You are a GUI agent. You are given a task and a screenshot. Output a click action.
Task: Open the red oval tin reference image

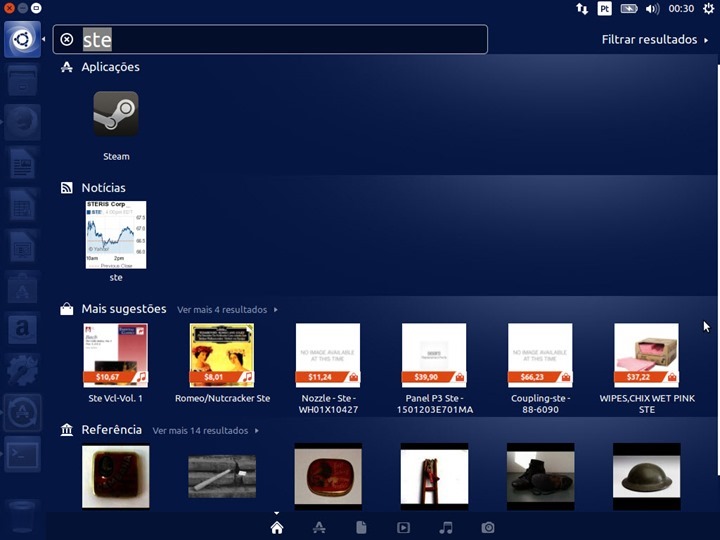click(x=328, y=477)
